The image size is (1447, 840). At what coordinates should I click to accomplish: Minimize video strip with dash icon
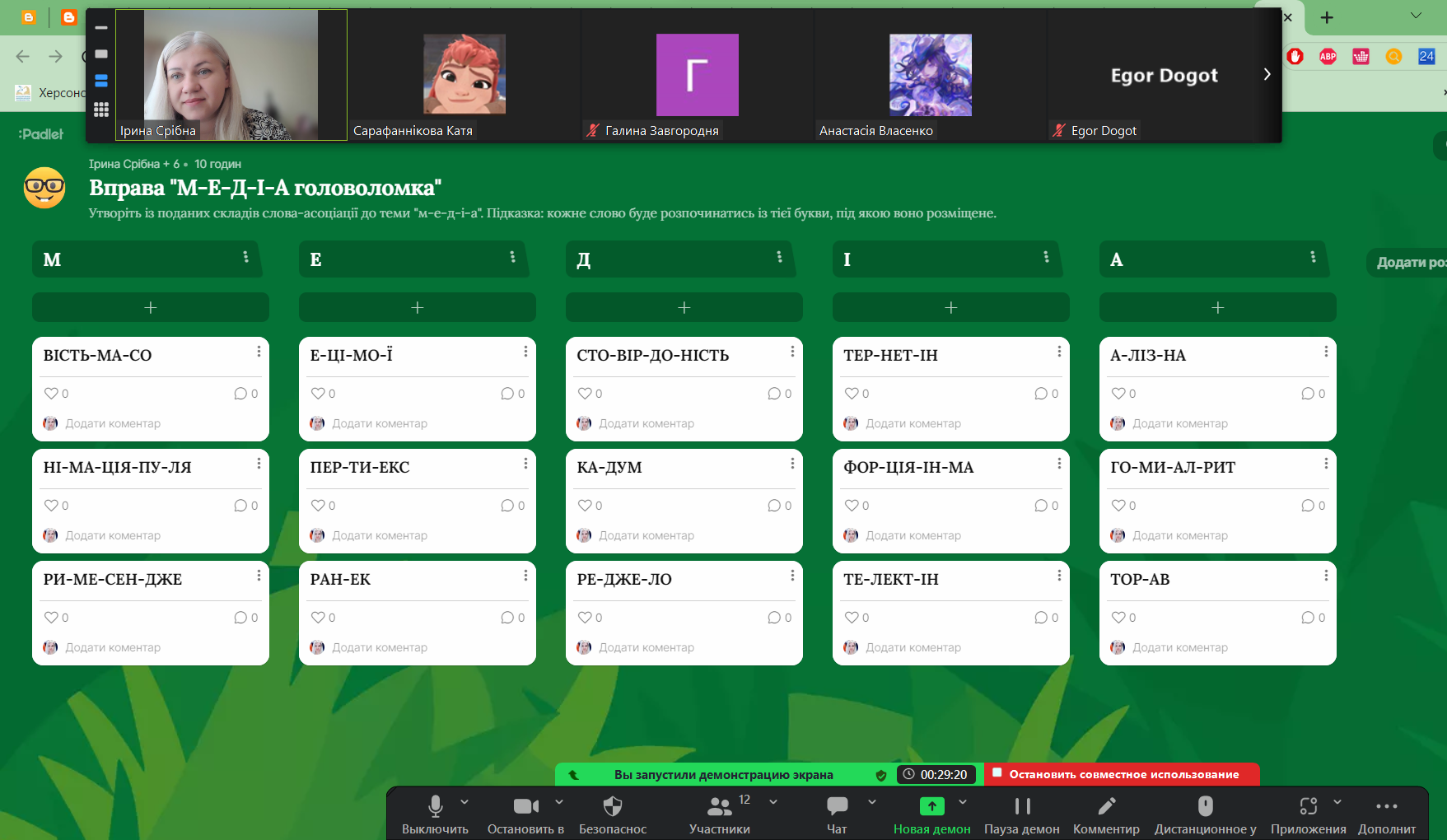pyautogui.click(x=101, y=27)
